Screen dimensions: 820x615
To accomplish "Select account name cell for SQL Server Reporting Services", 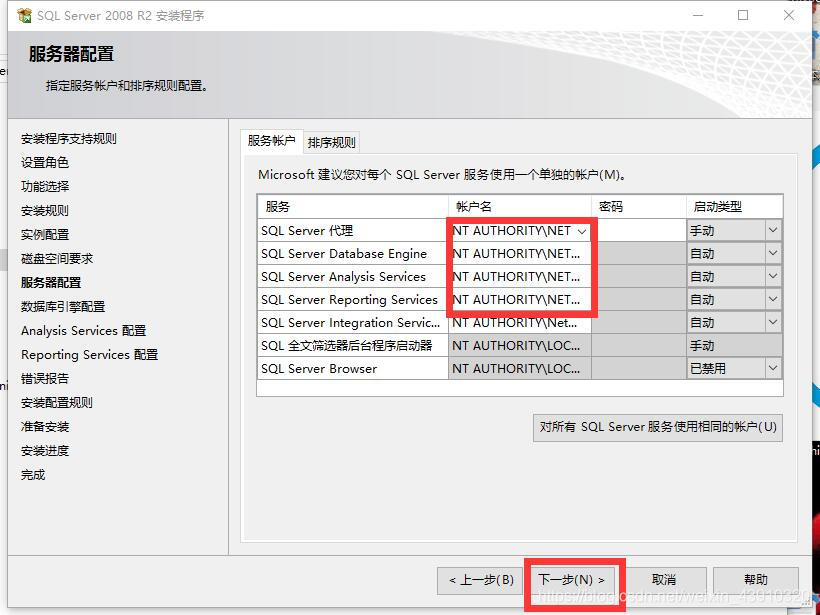I will (x=520, y=300).
